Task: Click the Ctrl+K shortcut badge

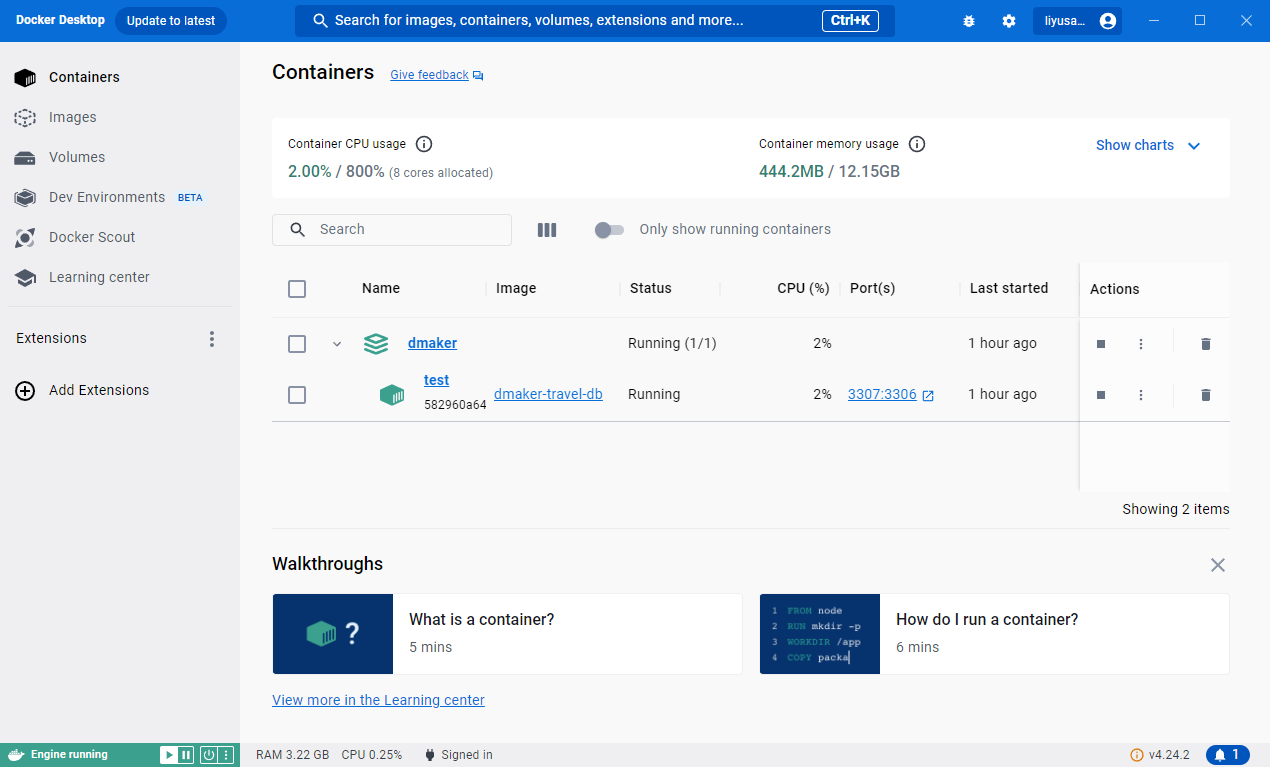Action: pos(850,20)
